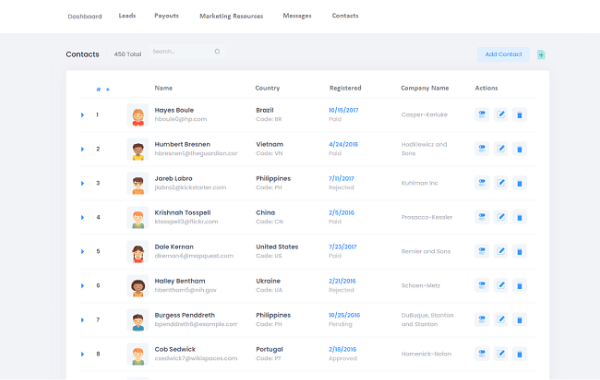The width and height of the screenshot is (600, 380).
Task: Delete the Hayes Boule contact
Action: [519, 115]
